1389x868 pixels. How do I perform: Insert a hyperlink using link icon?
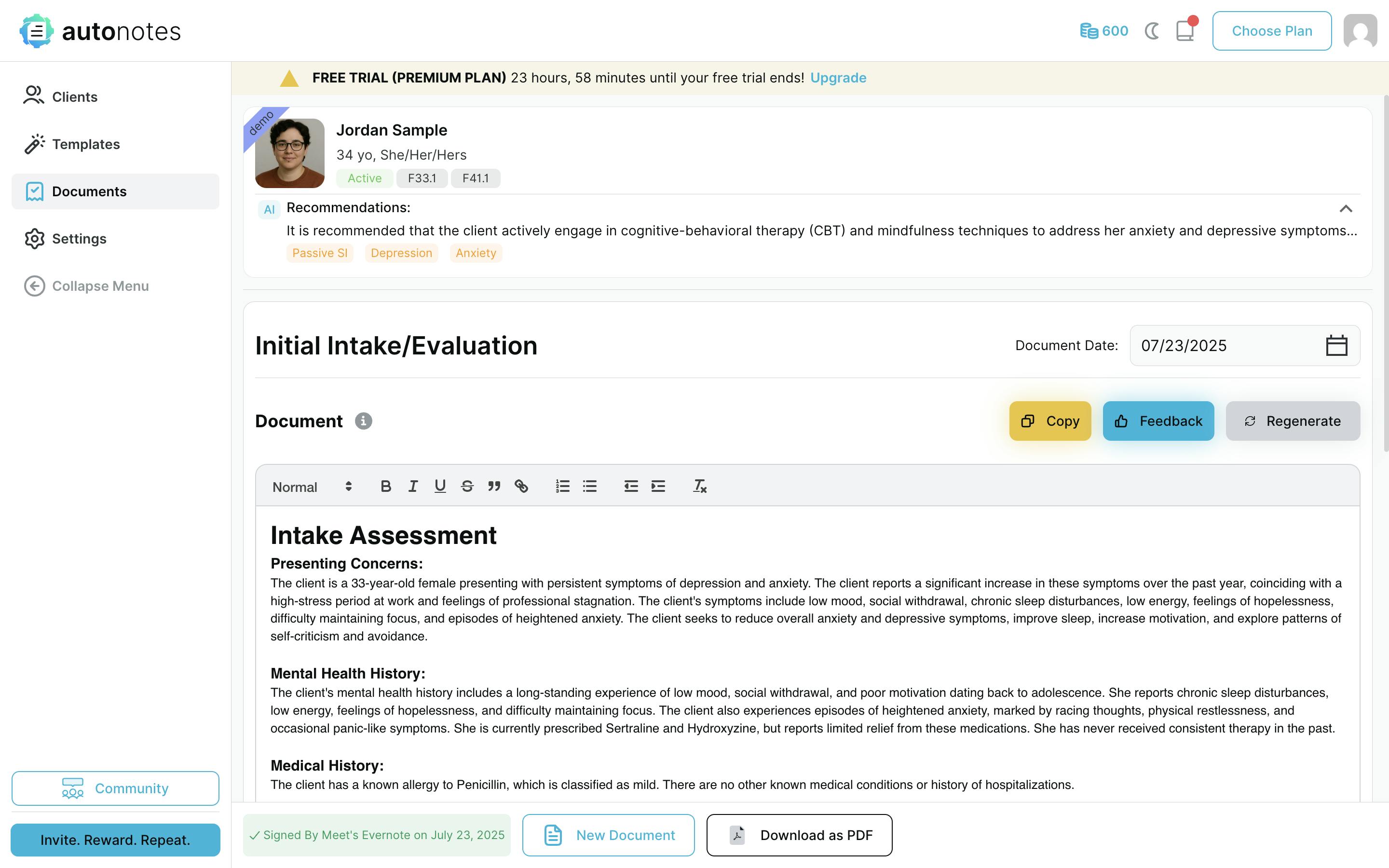(x=521, y=486)
